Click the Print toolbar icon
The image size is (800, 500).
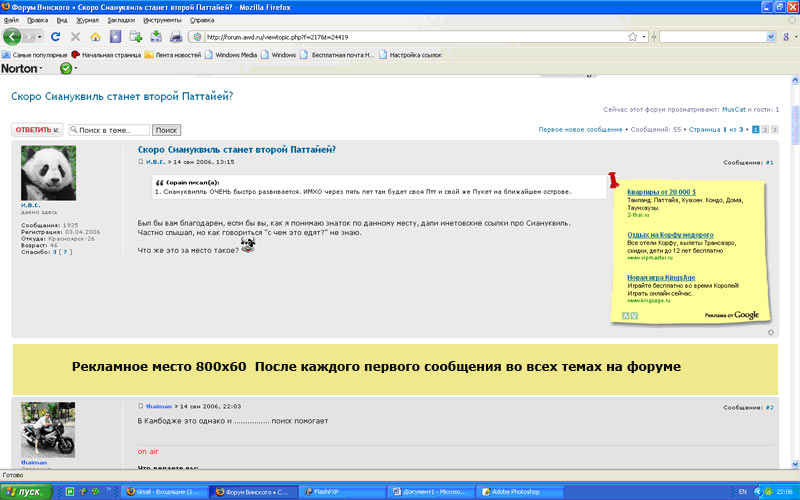pyautogui.click(x=176, y=37)
